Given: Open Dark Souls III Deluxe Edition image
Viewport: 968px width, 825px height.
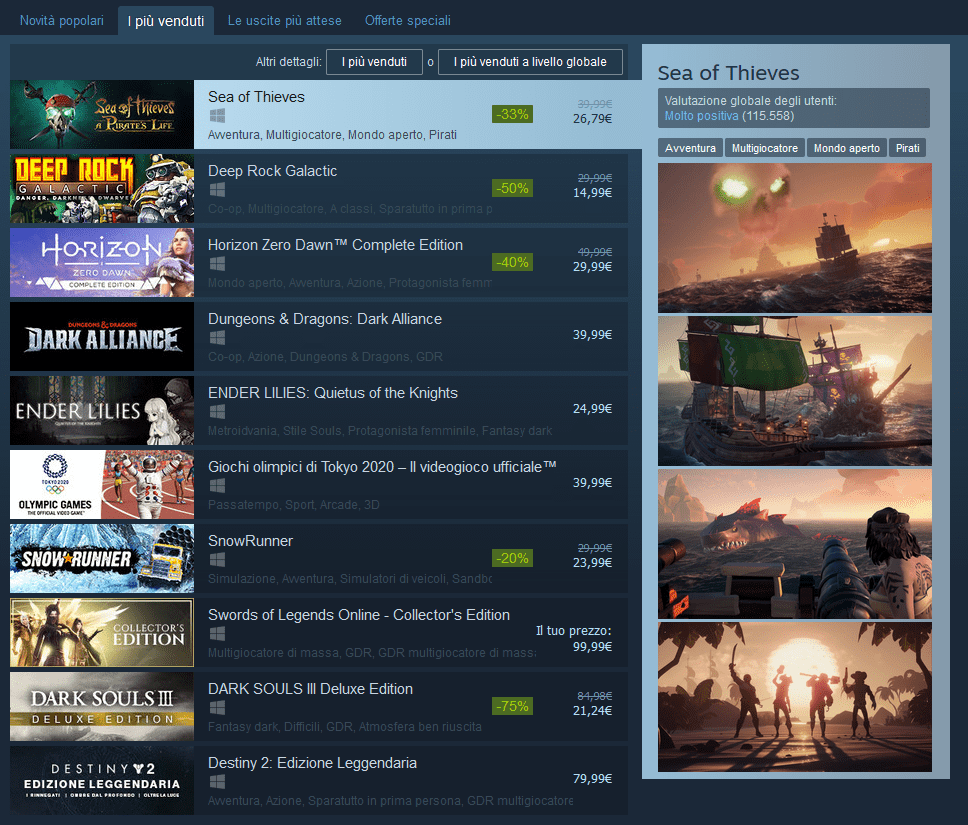Looking at the screenshot, I should [x=102, y=706].
